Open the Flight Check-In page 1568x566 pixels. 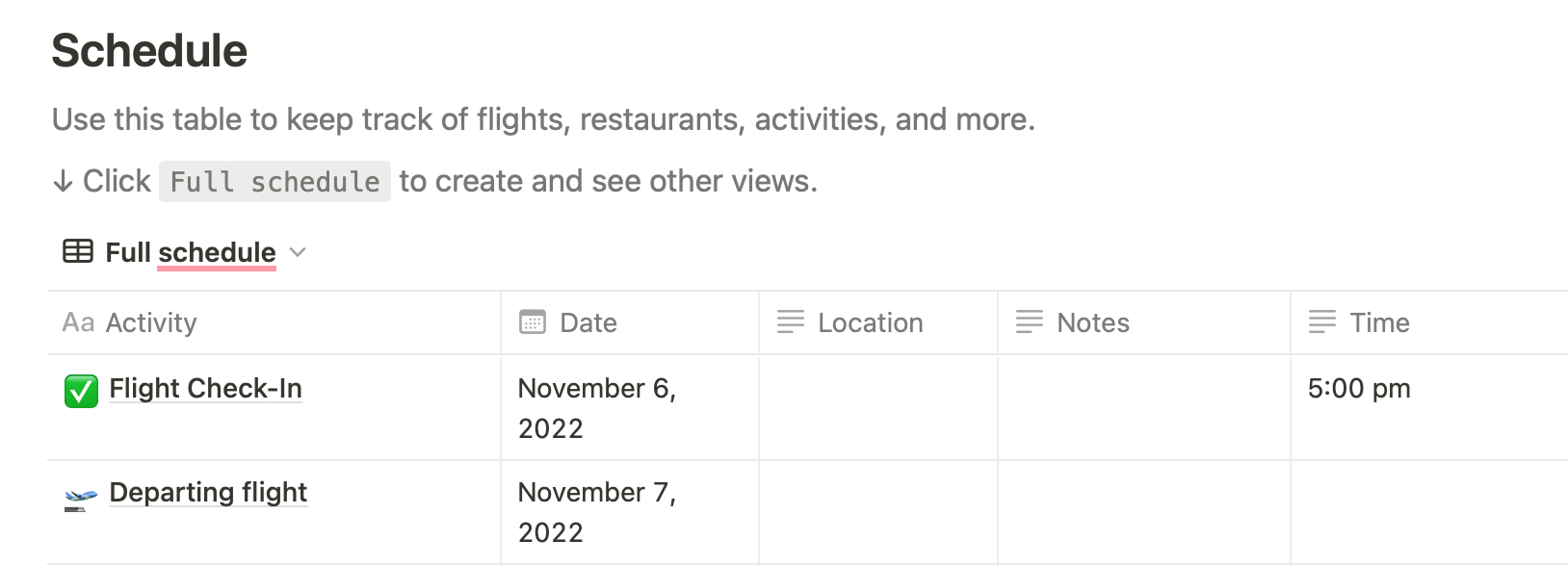205,388
